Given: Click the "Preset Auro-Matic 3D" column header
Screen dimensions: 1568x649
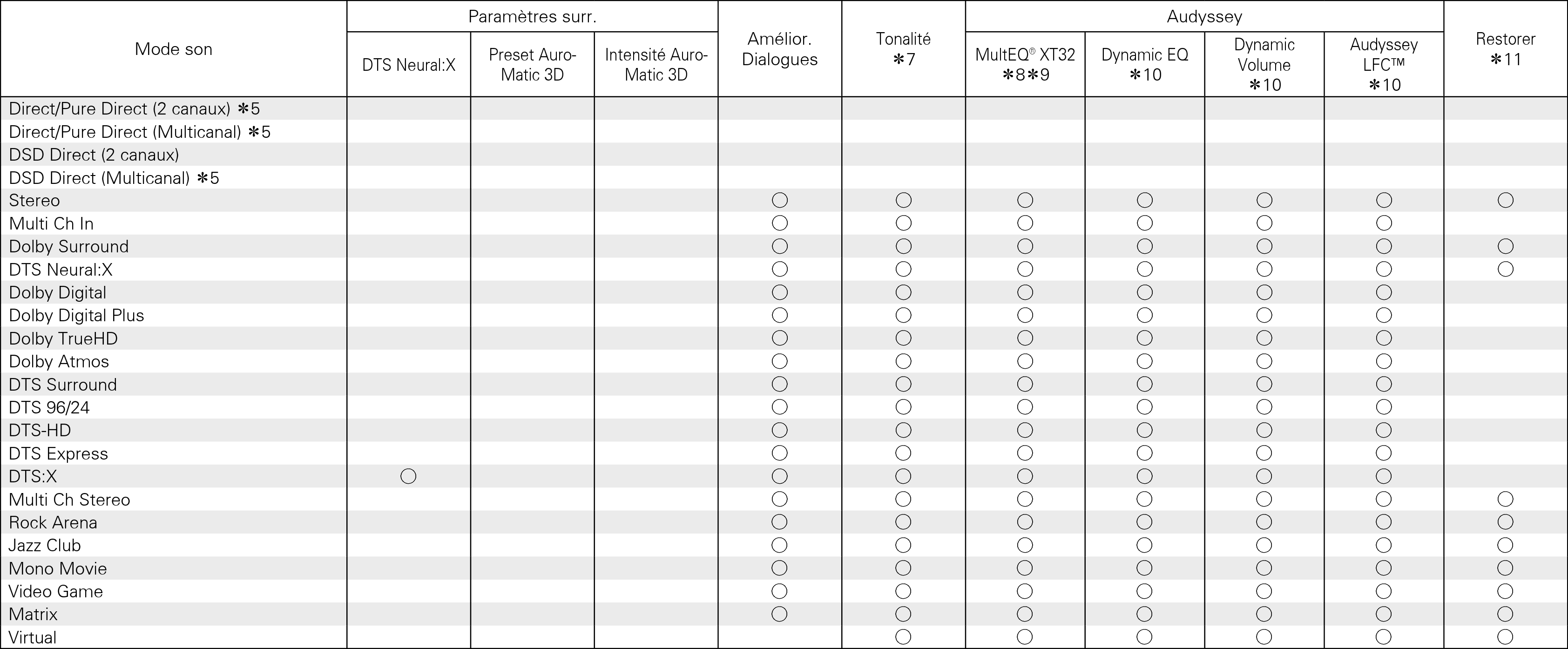Looking at the screenshot, I should tap(532, 65).
